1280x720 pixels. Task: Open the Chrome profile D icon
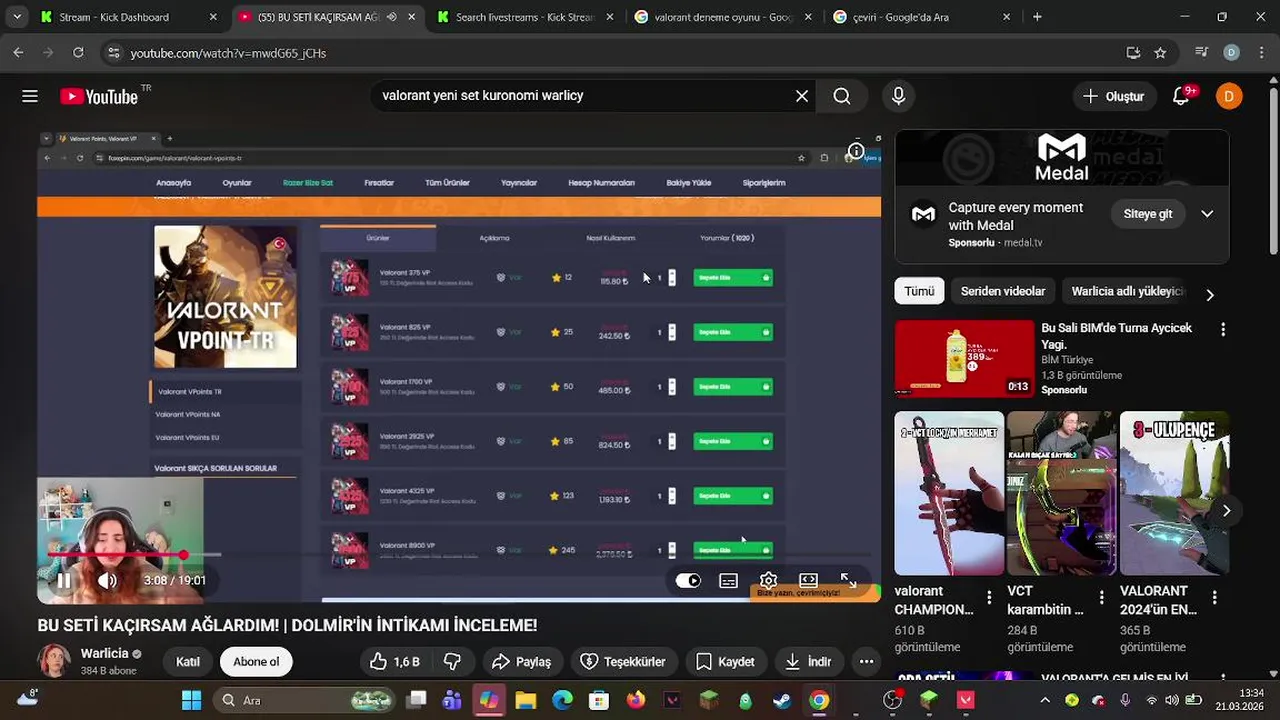point(1231,53)
